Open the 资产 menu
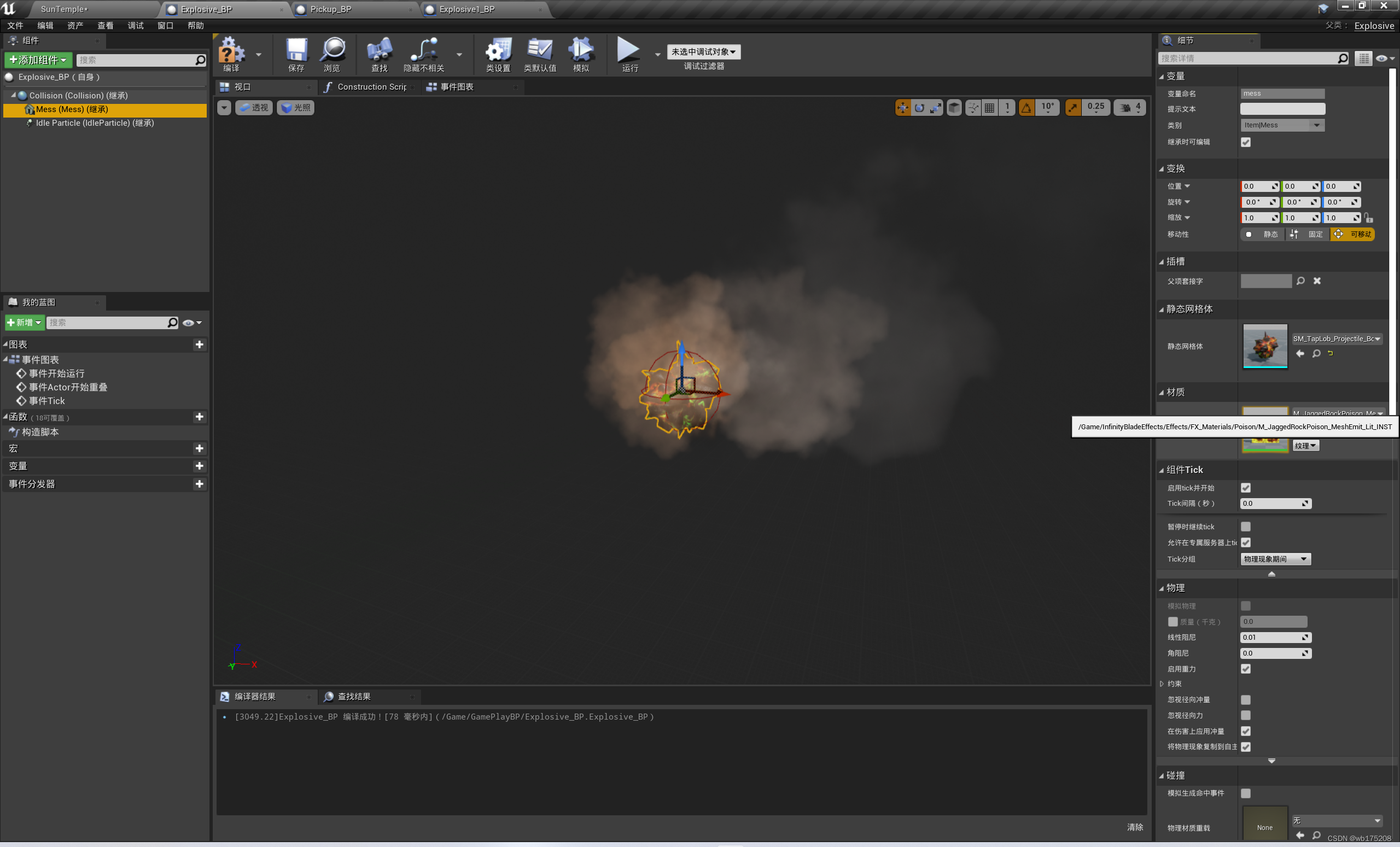The width and height of the screenshot is (1400, 847). click(x=75, y=26)
